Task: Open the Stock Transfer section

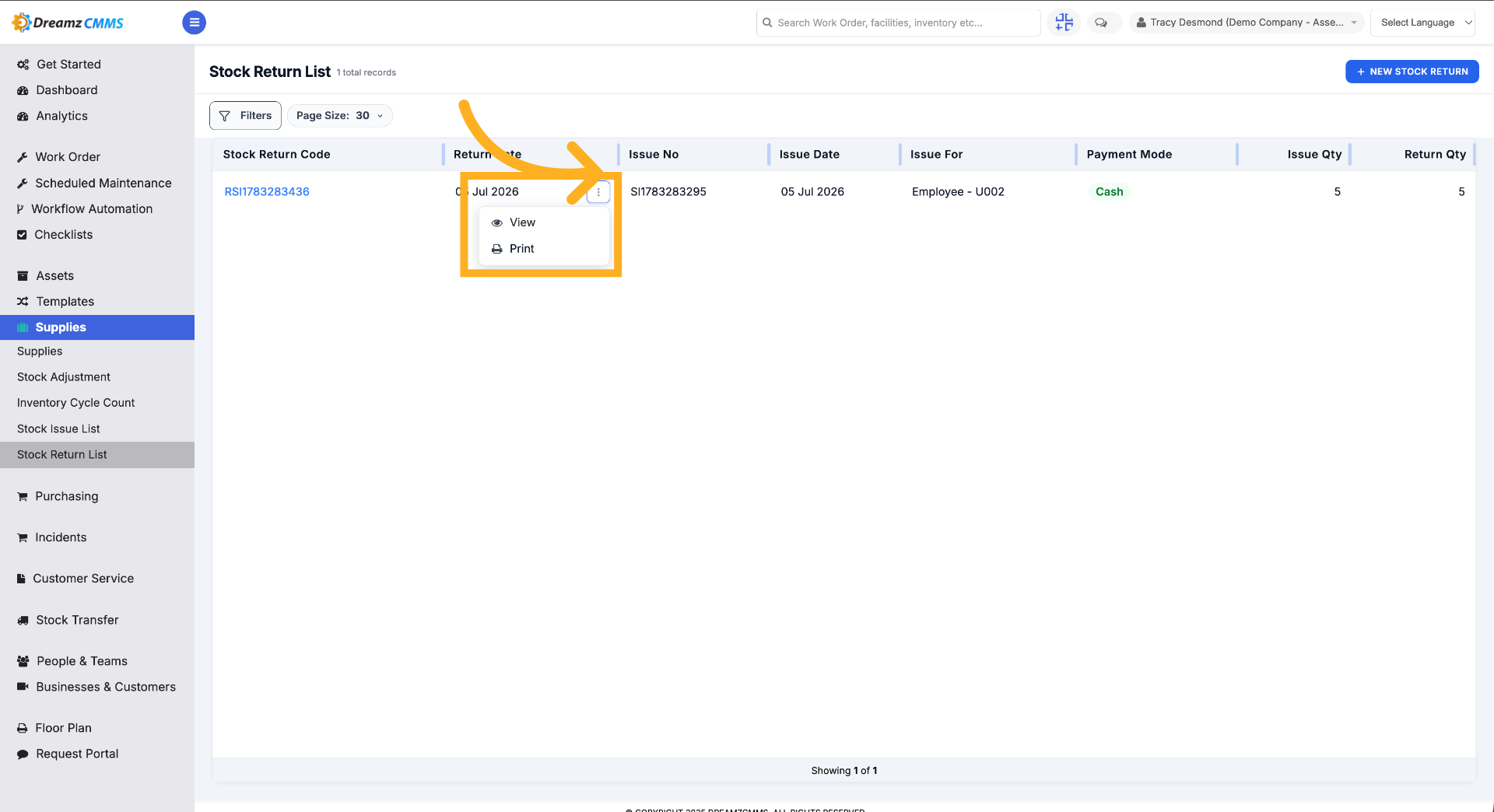Action: point(77,620)
